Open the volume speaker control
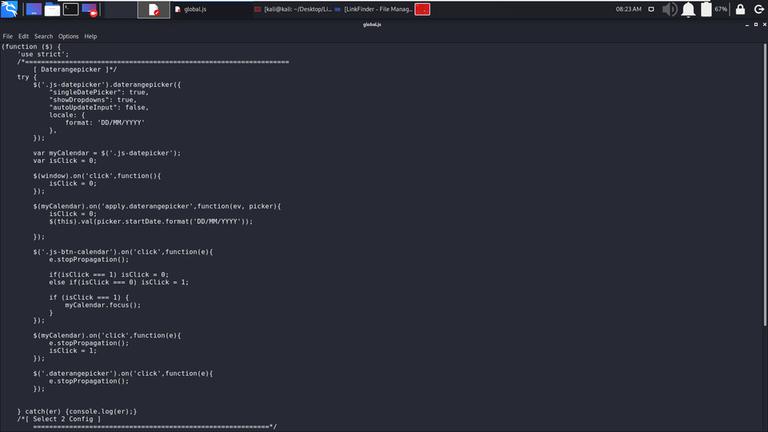The image size is (768, 432). pos(669,9)
